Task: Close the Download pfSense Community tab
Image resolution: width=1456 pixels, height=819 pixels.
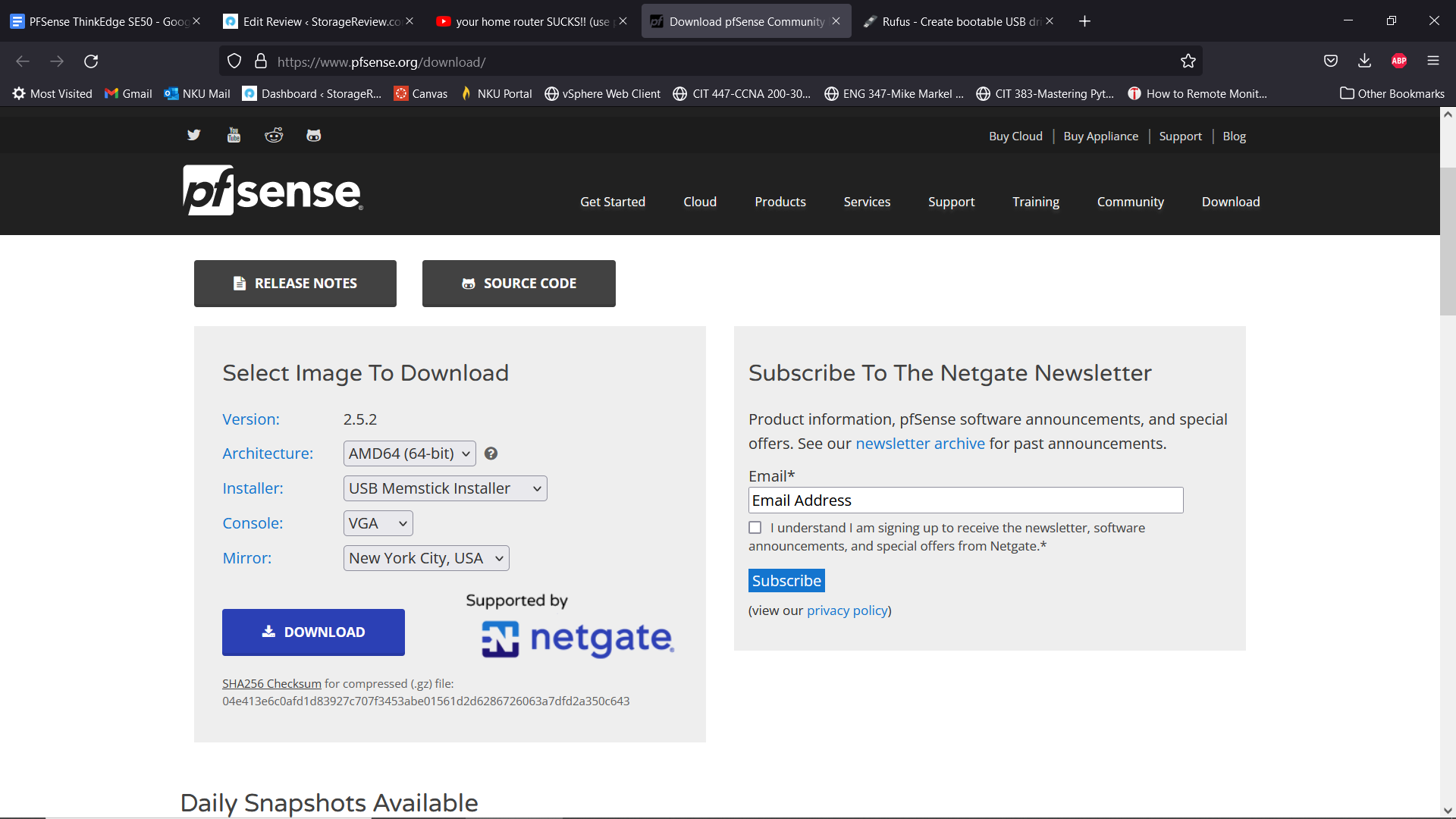Action: [x=836, y=21]
